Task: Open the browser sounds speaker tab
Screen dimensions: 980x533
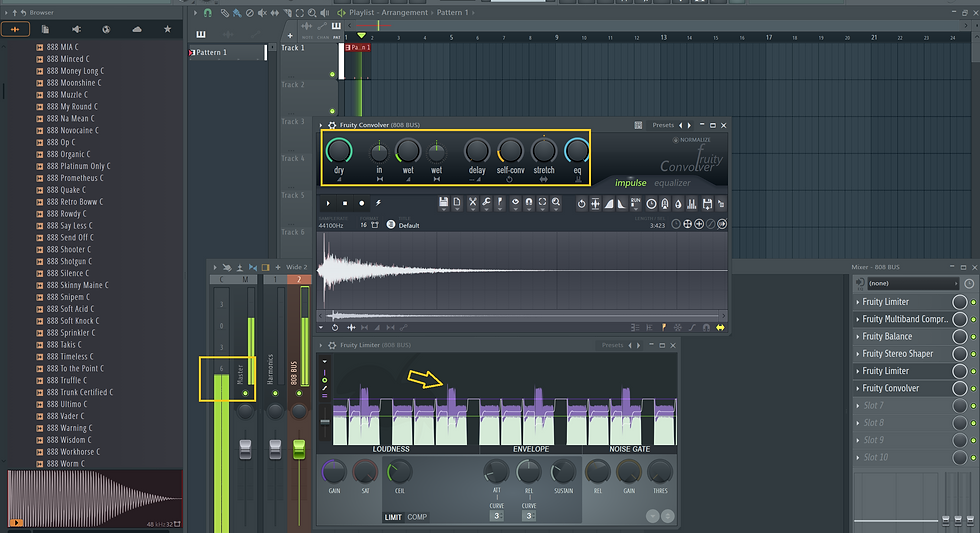Action: coord(76,29)
